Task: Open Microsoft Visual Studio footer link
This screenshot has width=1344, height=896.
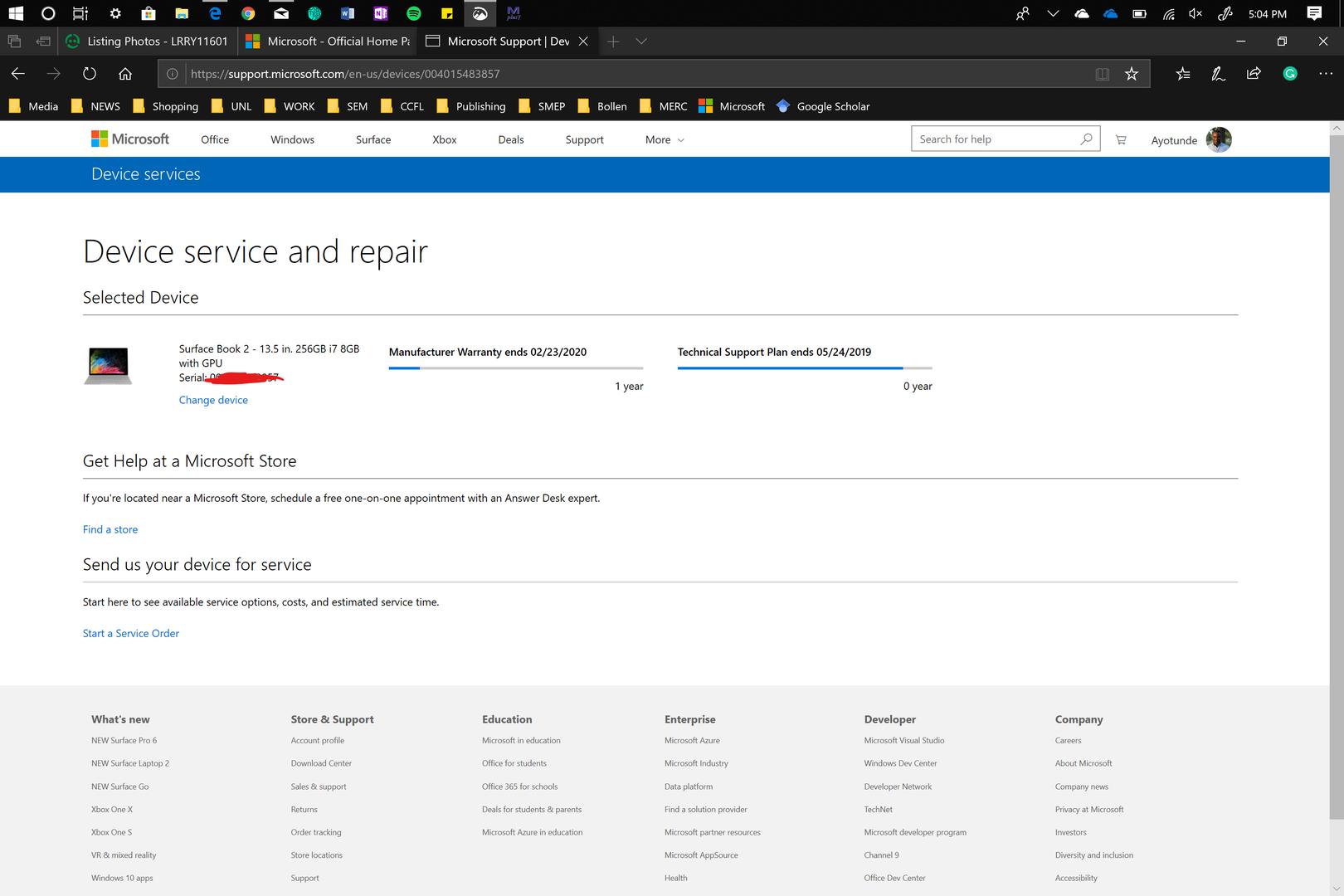Action: click(x=904, y=740)
